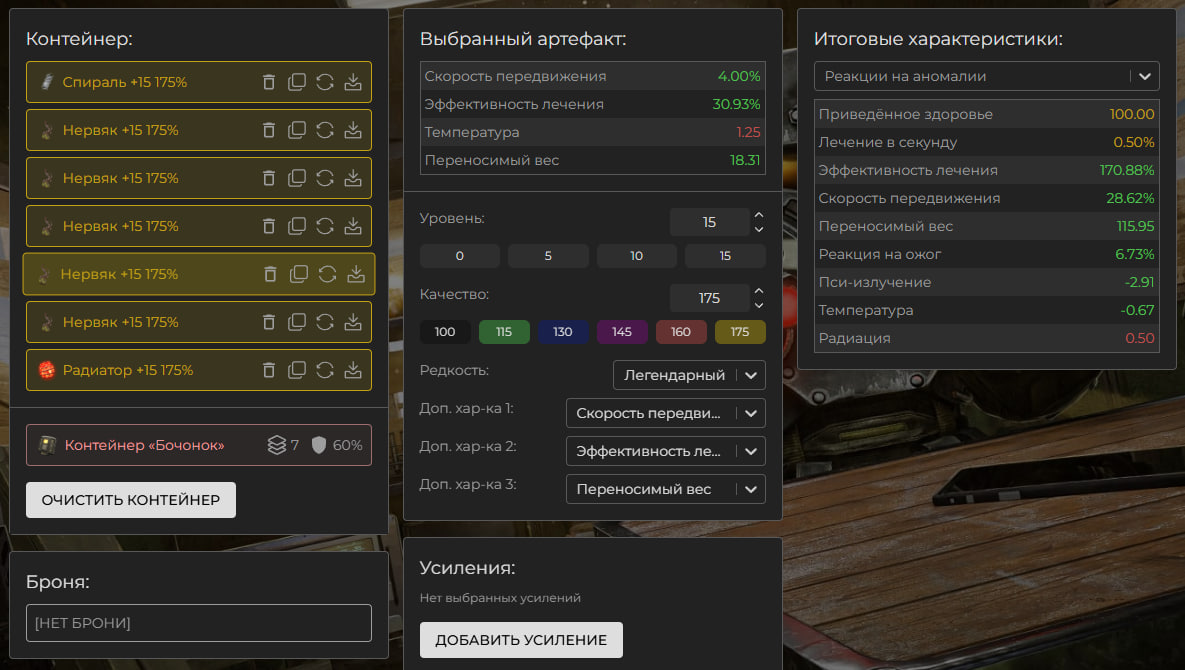Click the Реакция на ожог 6.73% row
The width and height of the screenshot is (1185, 670).
(986, 254)
